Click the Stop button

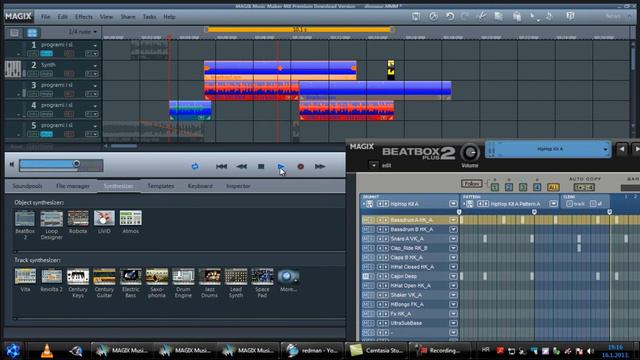click(x=261, y=167)
